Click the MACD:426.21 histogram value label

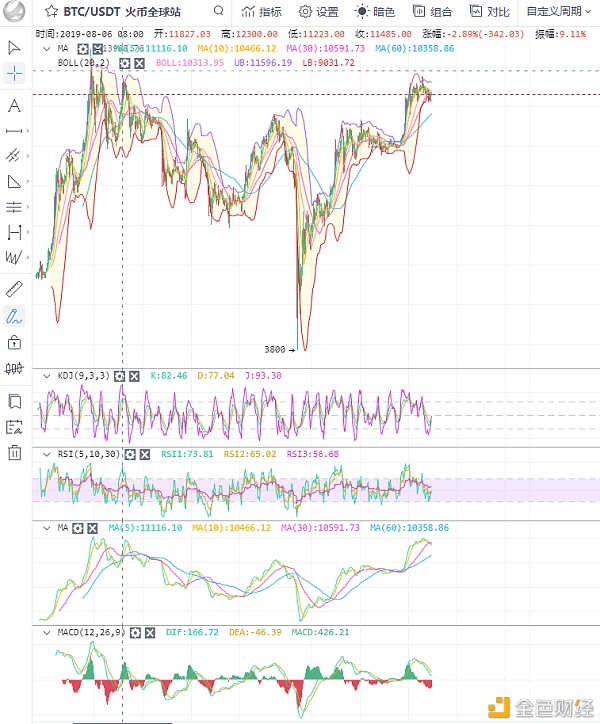point(320,632)
